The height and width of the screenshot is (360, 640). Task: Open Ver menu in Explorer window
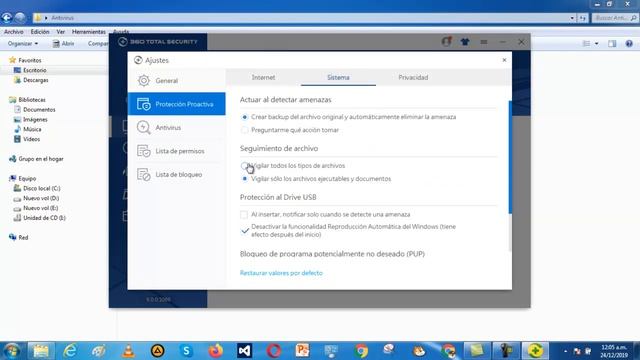(60, 32)
